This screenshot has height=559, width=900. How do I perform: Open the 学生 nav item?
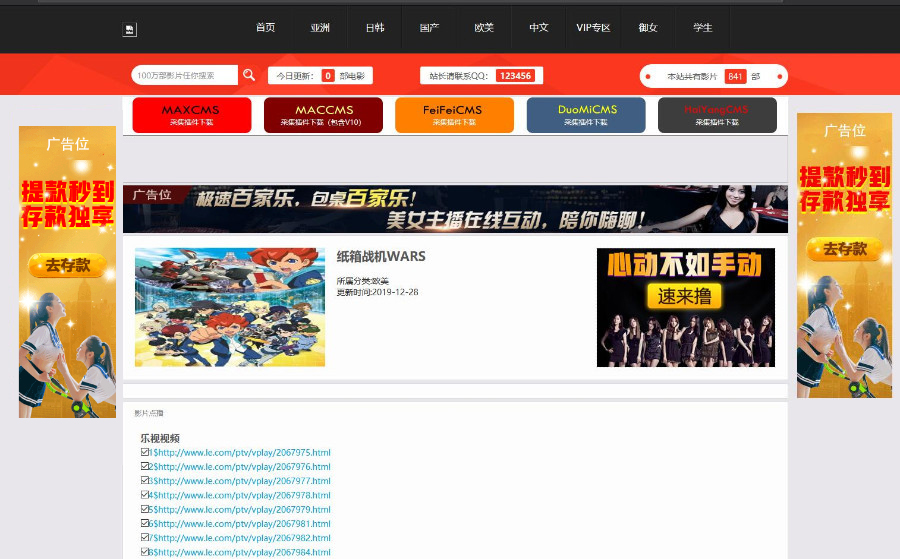703,28
